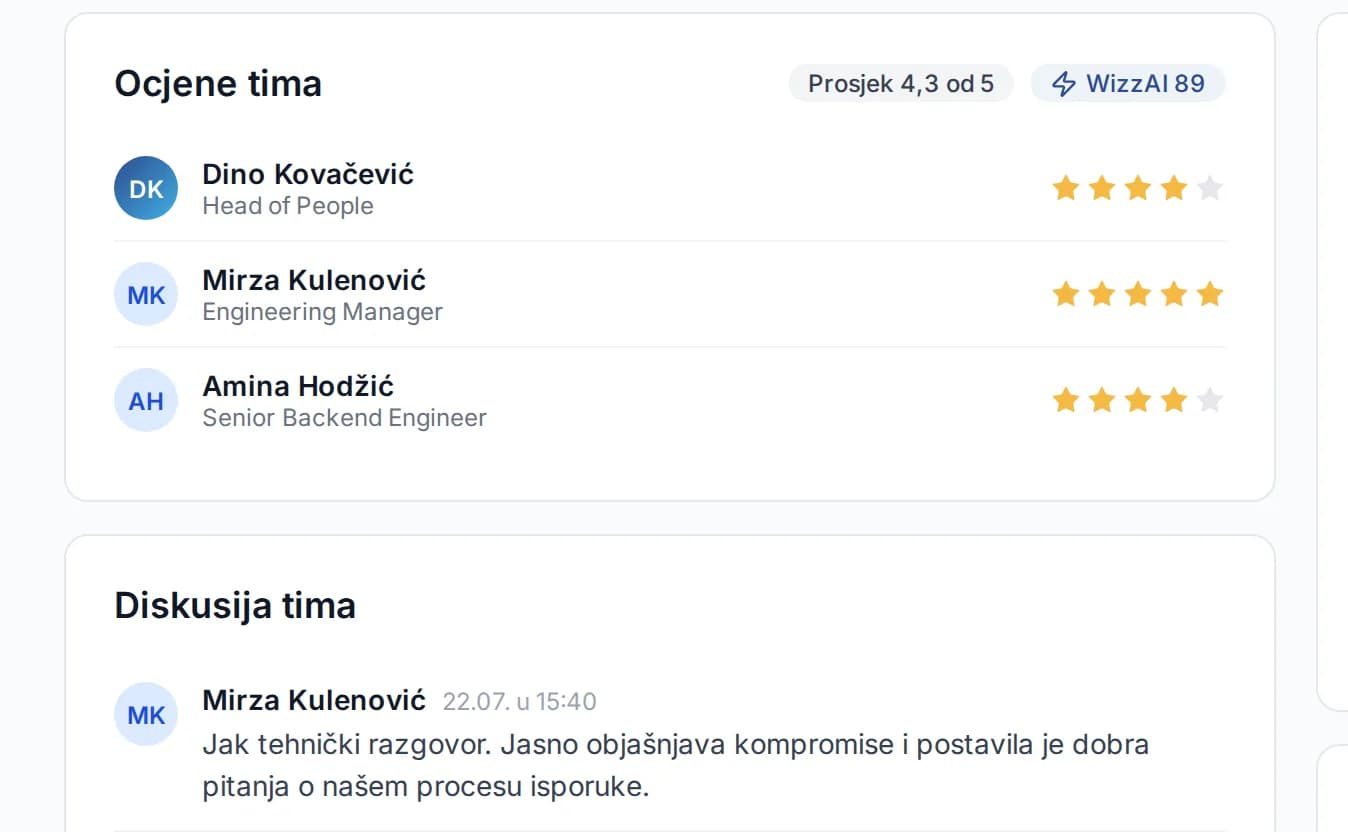Viewport: 1348px width, 832px height.
Task: Select first star in Mirza Kulenović's rating
Action: (x=1066, y=294)
